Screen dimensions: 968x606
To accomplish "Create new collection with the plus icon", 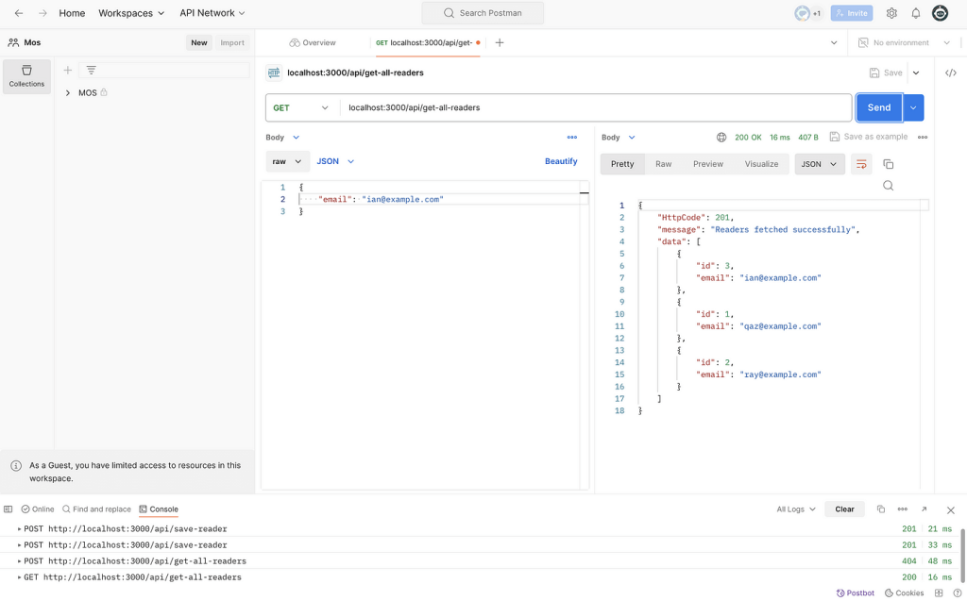I will click(x=67, y=70).
